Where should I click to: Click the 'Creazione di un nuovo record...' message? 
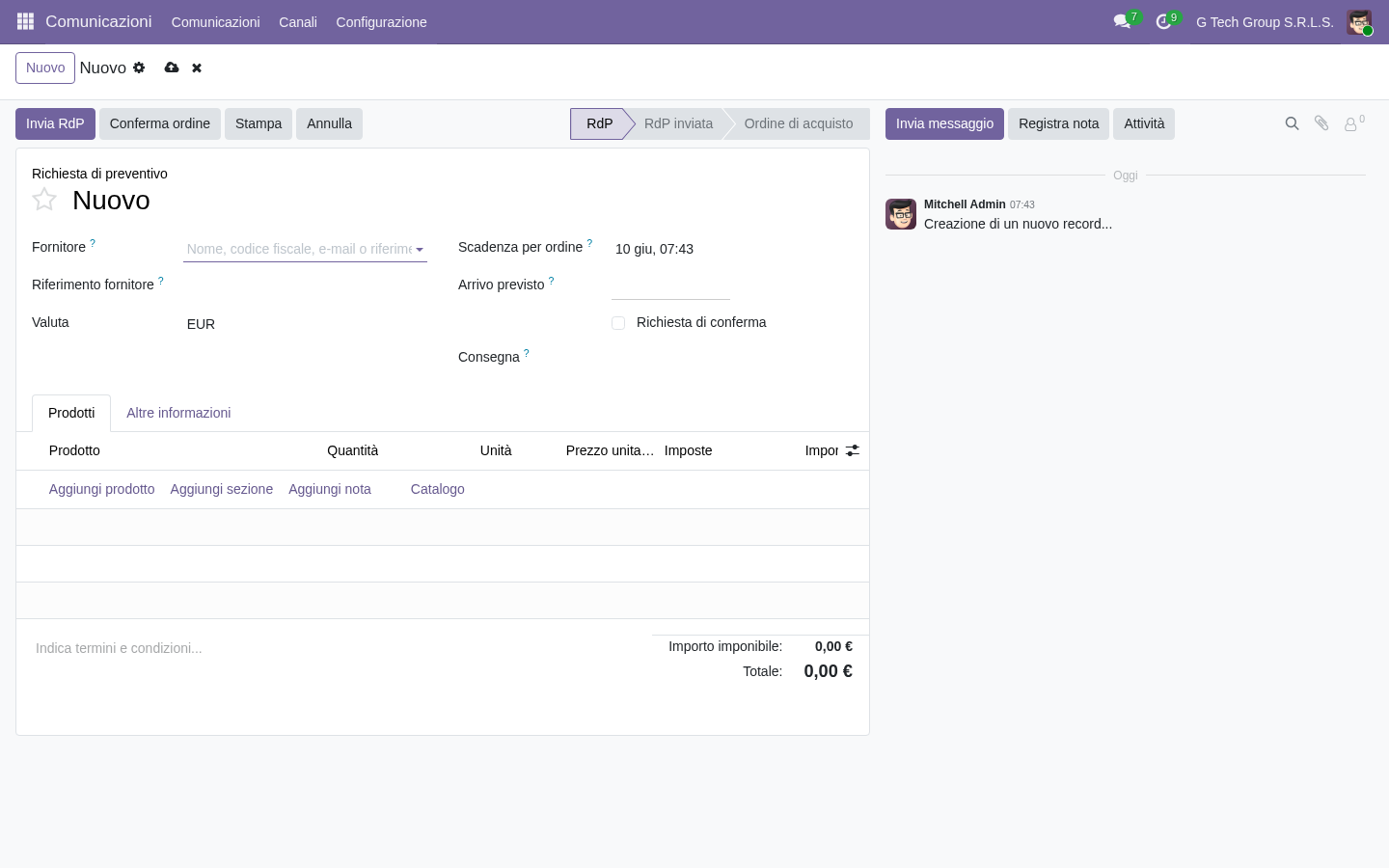pos(1018,224)
